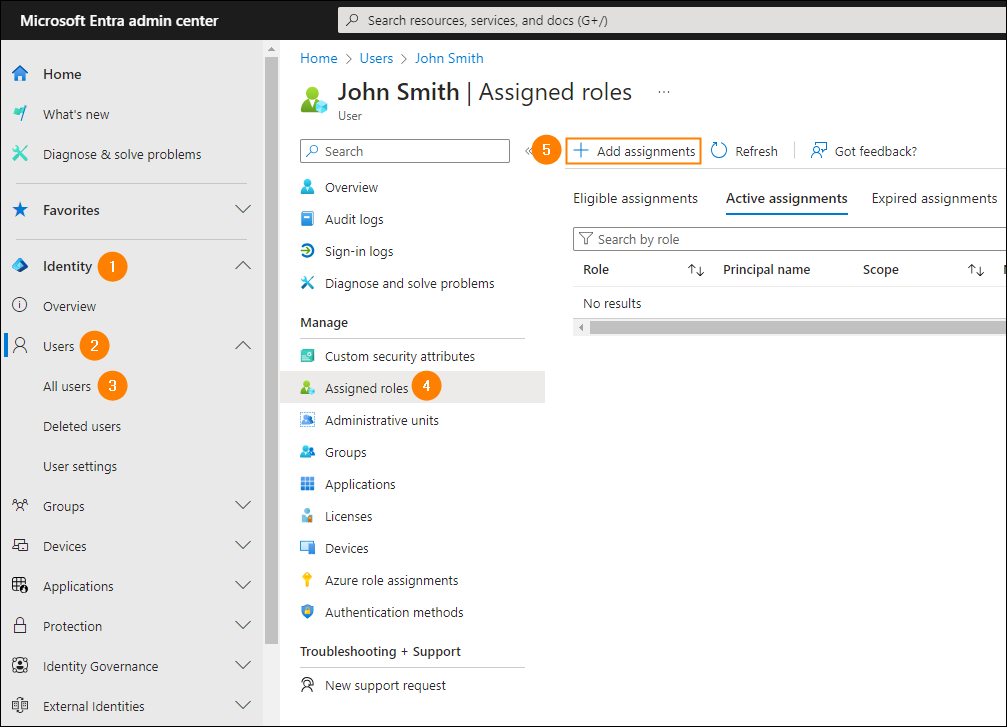
Task: Click Diagnose & solve problems wrench icon
Action: pos(20,153)
